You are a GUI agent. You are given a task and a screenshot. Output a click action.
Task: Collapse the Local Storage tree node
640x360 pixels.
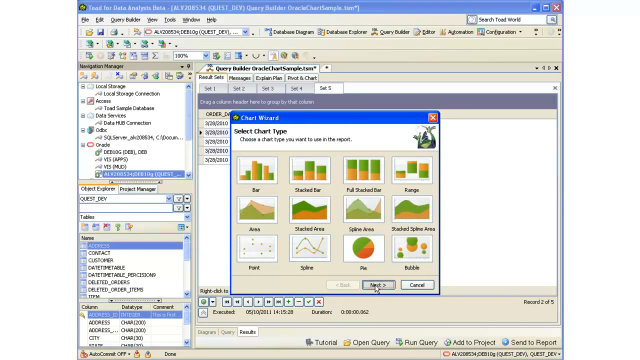[x=83, y=87]
